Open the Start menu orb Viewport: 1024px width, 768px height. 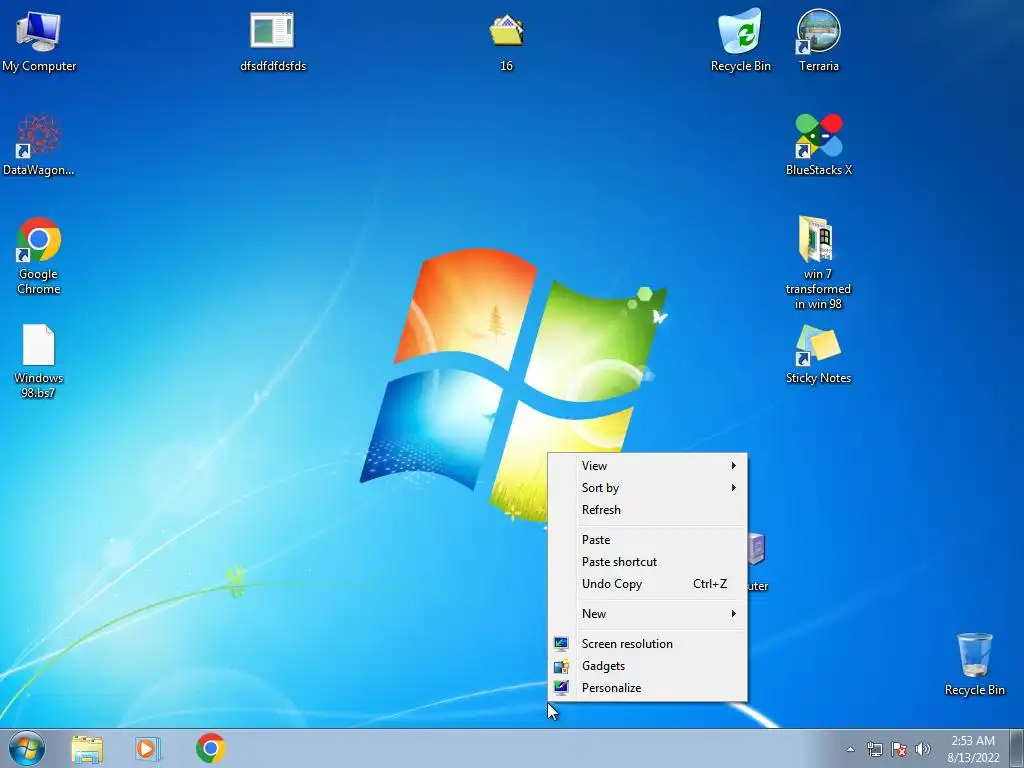pyautogui.click(x=27, y=748)
